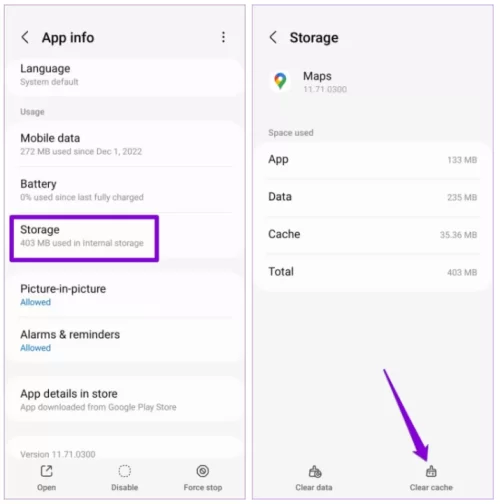This screenshot has height=504, width=500.
Task: Tap the Clear cache icon
Action: click(x=431, y=472)
